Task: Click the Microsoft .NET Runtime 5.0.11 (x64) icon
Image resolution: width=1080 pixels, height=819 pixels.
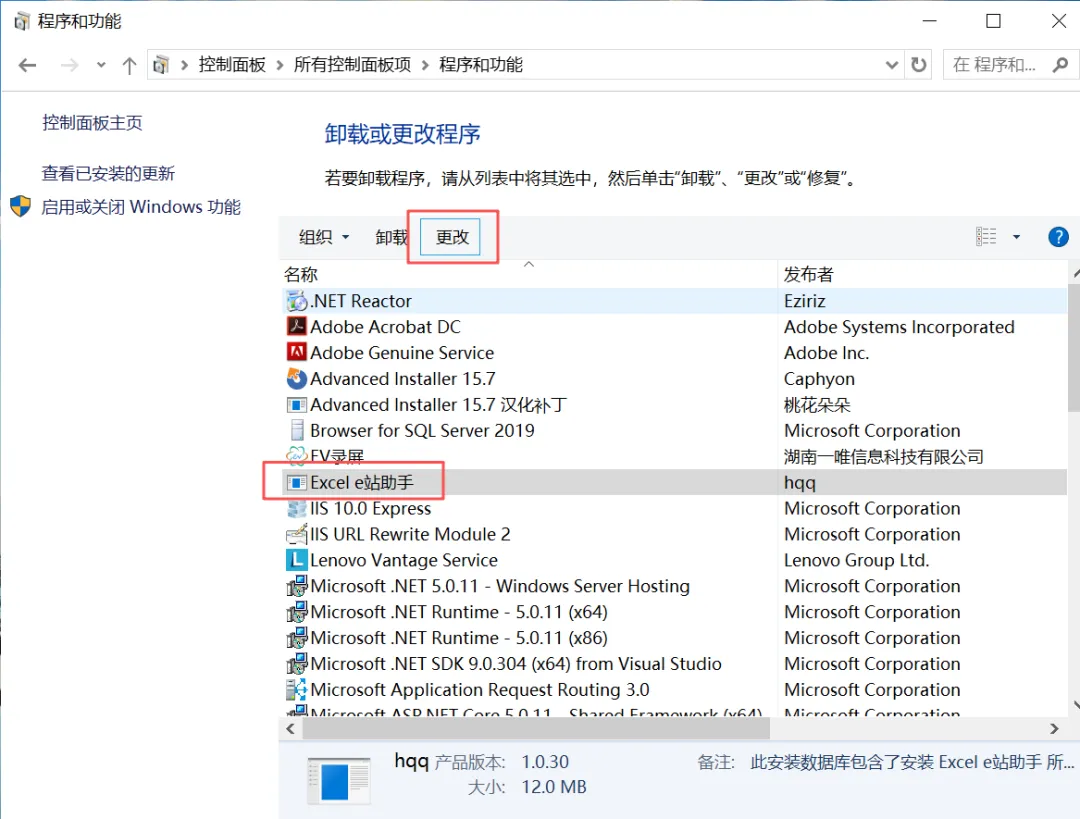Action: click(296, 612)
